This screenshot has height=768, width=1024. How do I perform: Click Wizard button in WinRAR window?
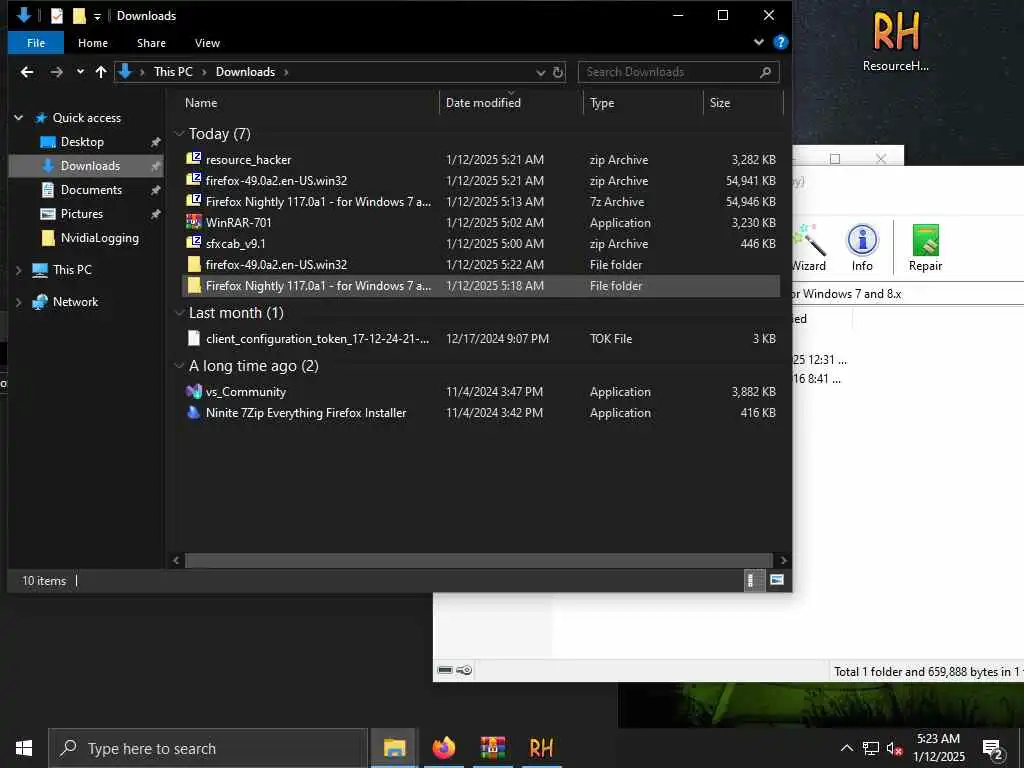[809, 248]
